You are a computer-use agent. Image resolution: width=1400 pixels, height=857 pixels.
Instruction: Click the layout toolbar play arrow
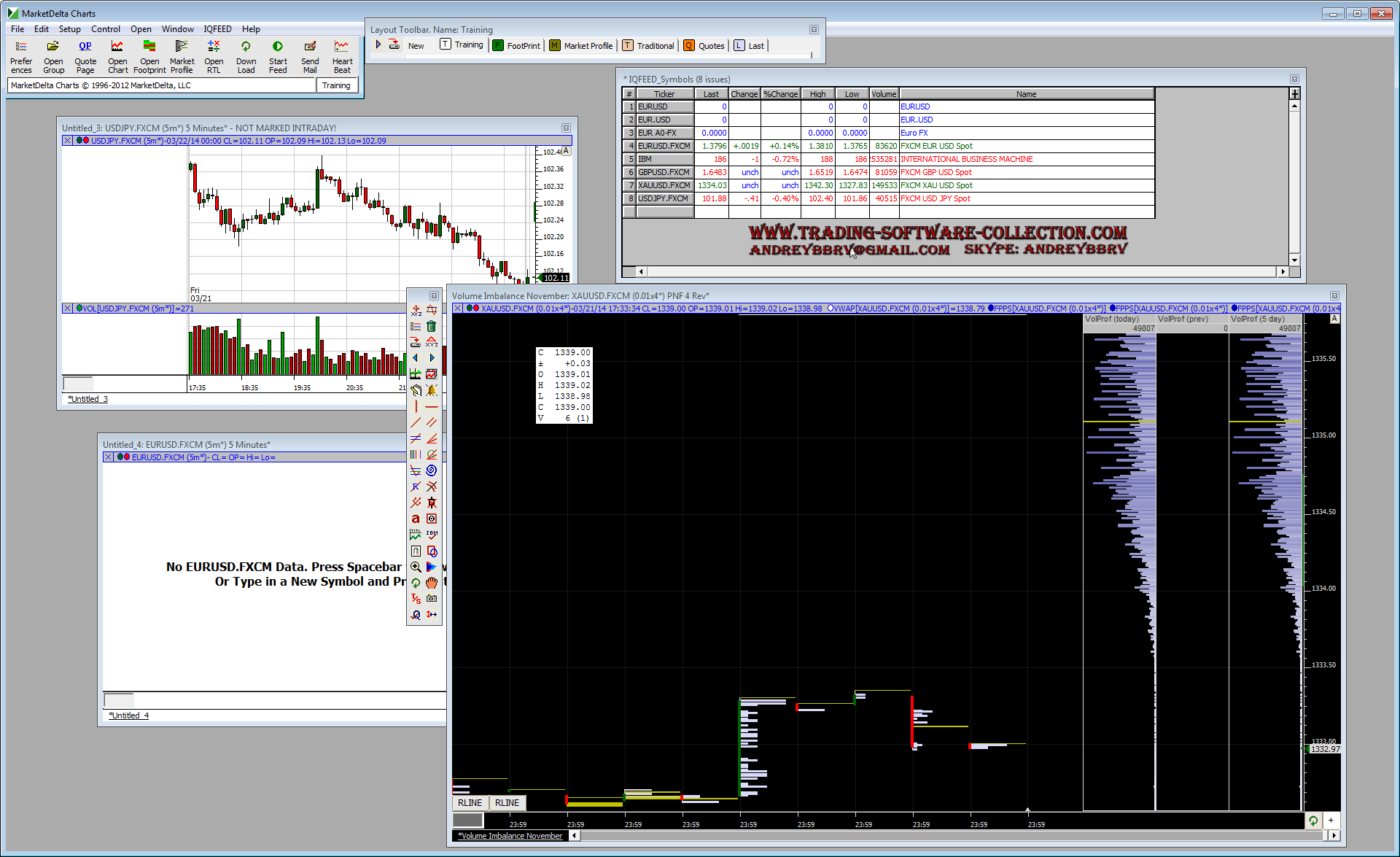pyautogui.click(x=378, y=45)
